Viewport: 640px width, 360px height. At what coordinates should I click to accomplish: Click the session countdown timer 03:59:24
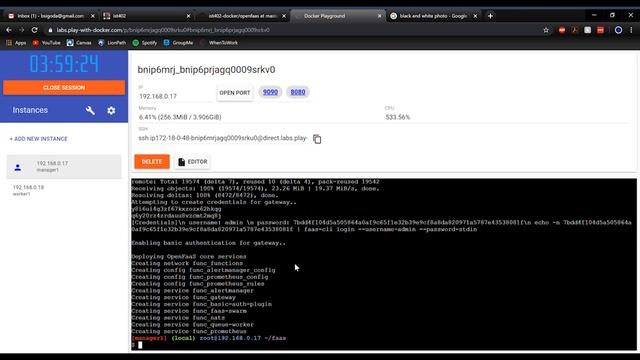click(x=64, y=64)
